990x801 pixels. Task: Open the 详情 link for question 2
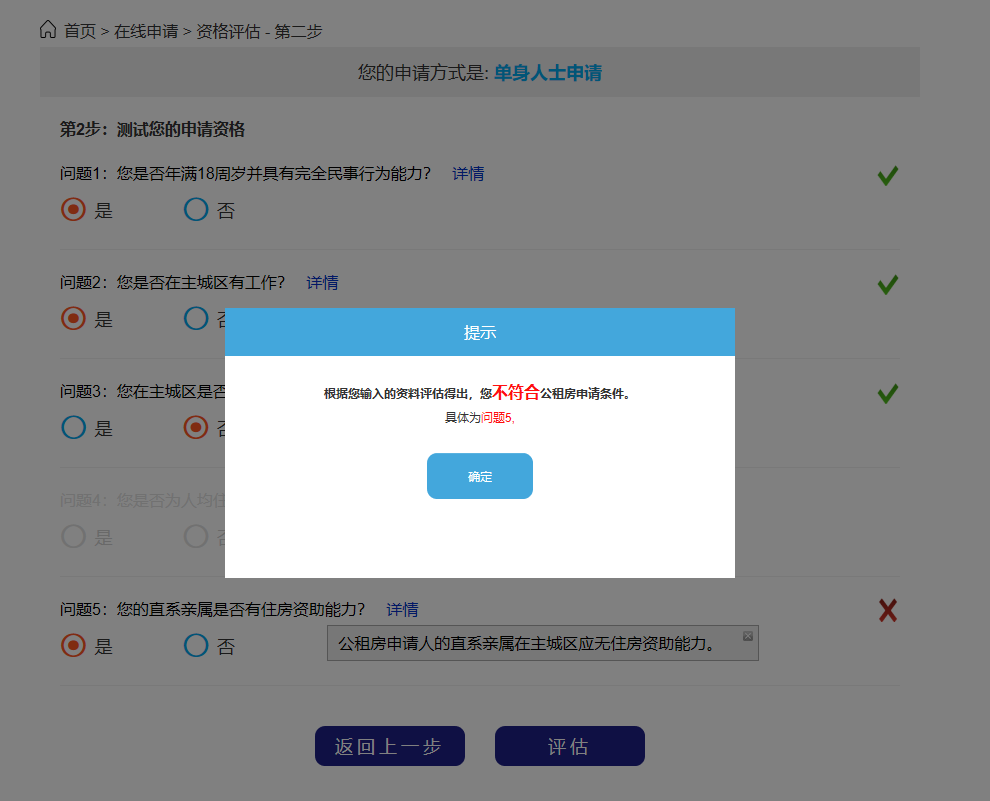pyautogui.click(x=322, y=282)
